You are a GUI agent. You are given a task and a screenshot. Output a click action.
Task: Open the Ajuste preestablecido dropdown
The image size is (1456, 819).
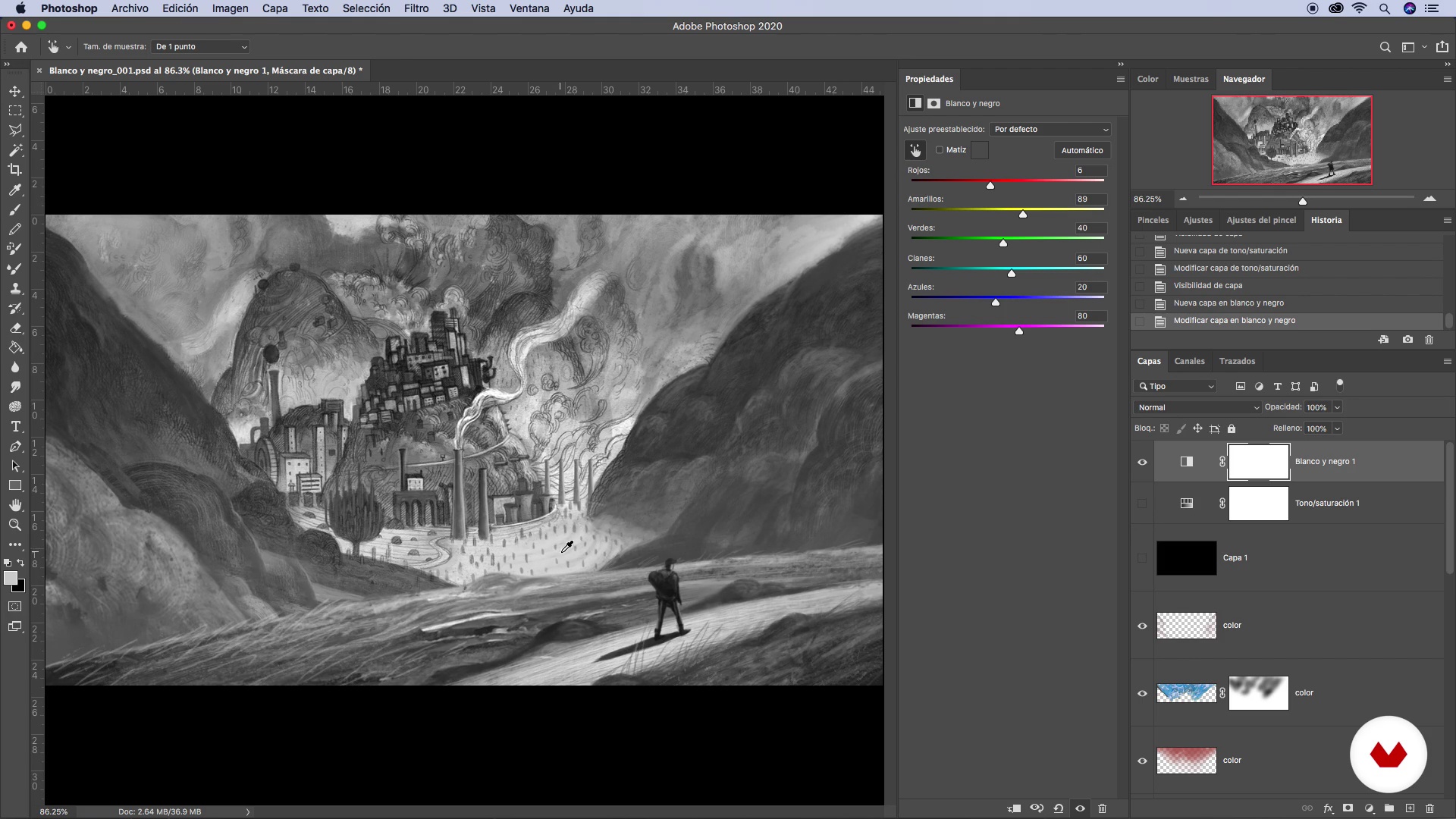tap(1051, 130)
